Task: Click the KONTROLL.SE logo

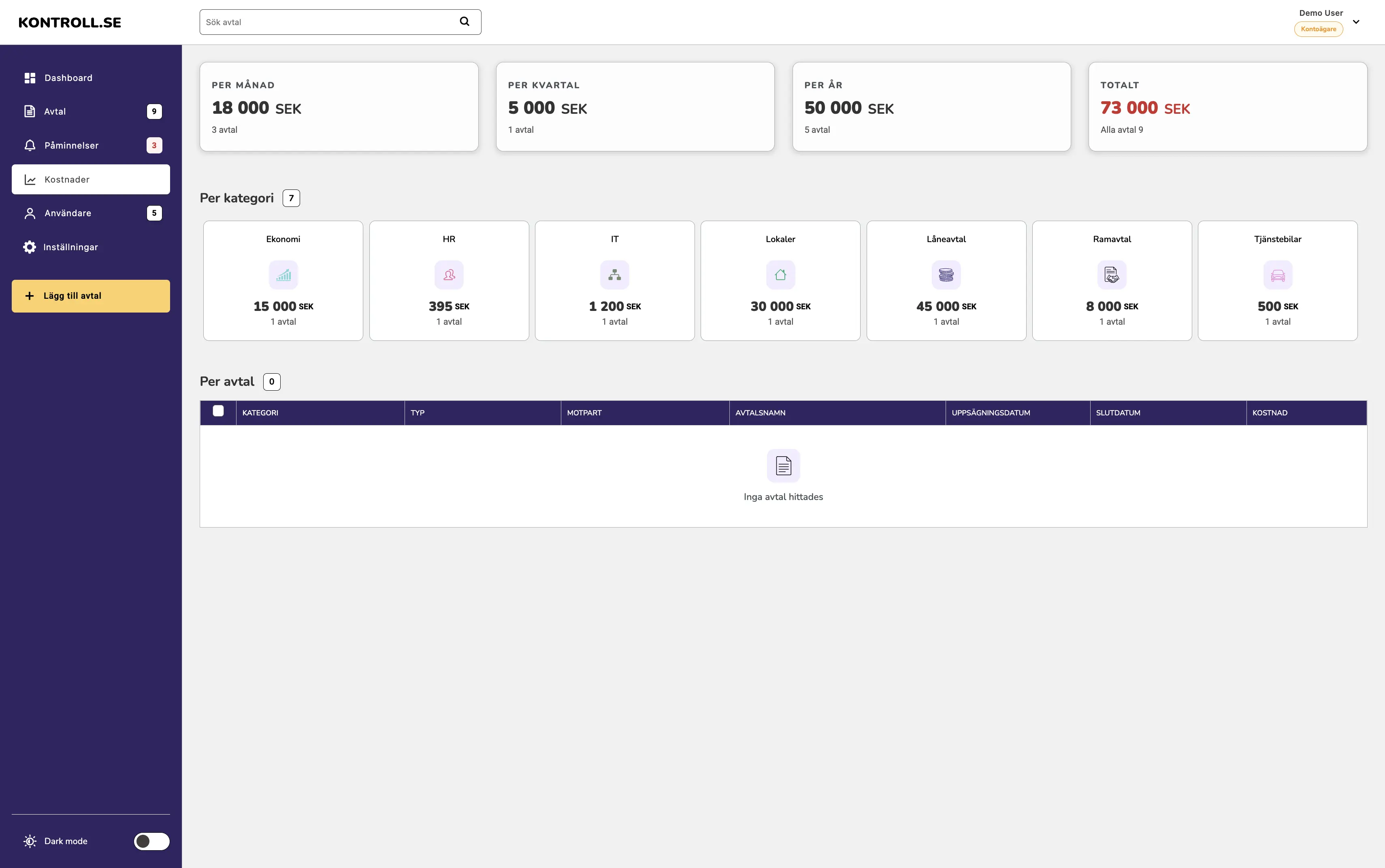Action: pyautogui.click(x=70, y=22)
